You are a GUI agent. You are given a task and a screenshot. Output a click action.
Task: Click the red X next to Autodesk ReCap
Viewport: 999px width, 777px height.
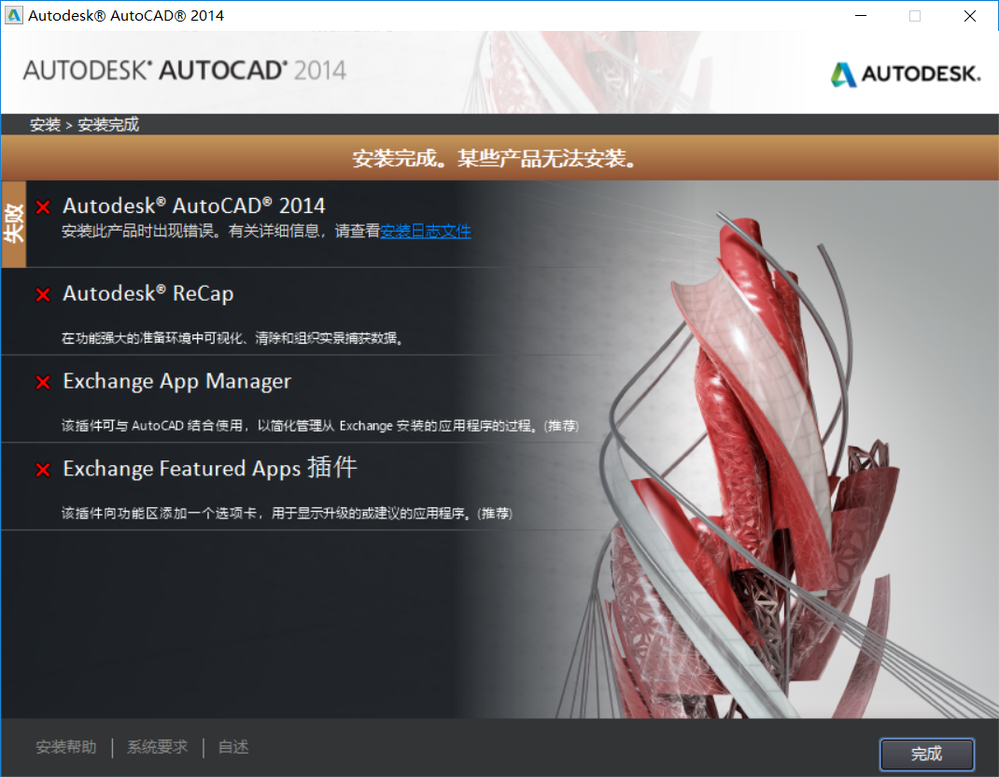point(43,295)
